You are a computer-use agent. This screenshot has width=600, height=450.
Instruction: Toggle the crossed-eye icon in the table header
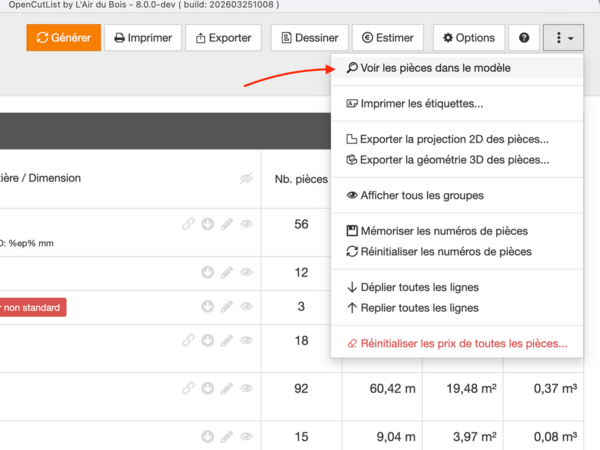point(246,179)
